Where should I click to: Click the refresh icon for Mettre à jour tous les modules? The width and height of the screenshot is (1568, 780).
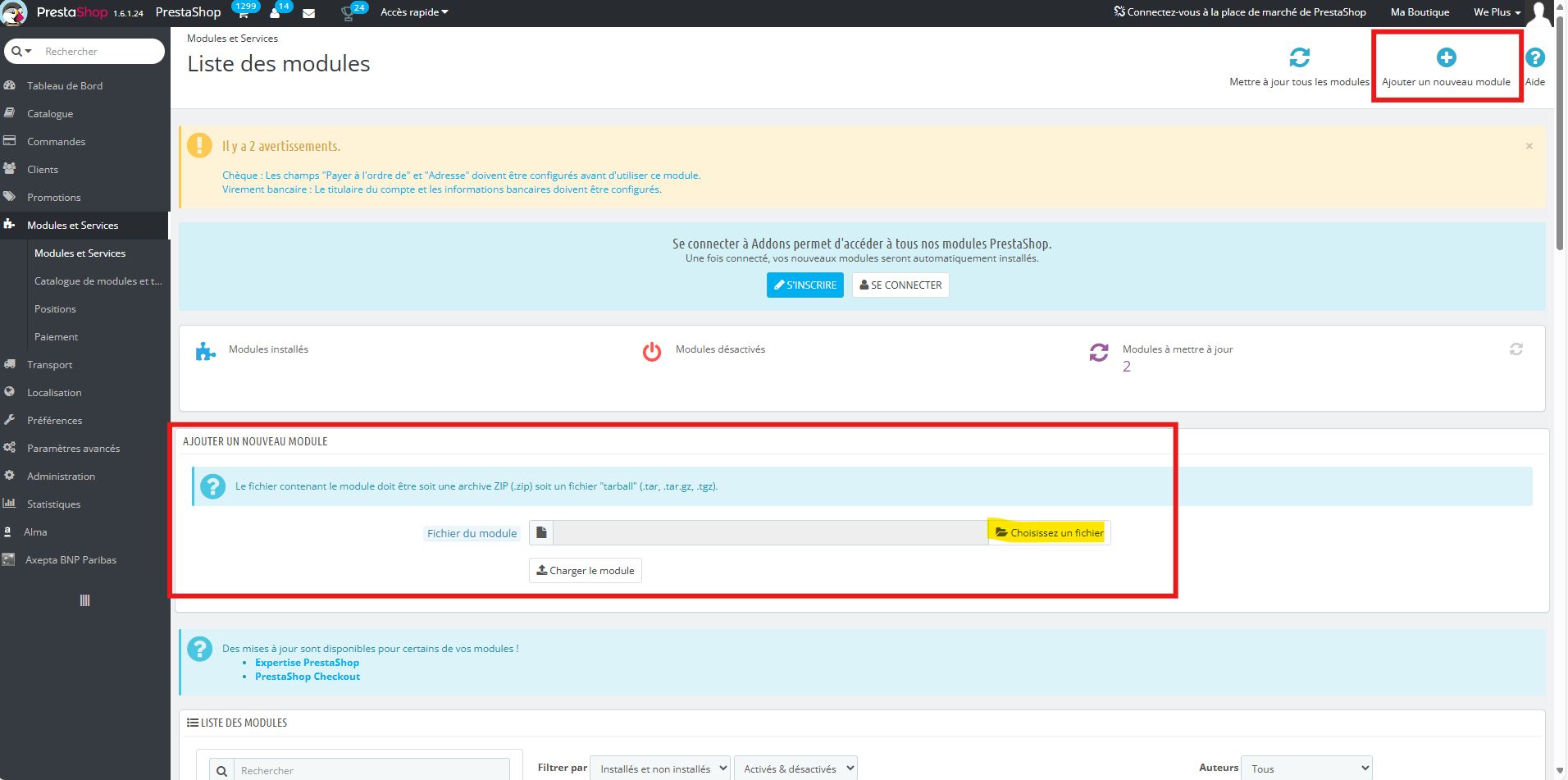[1299, 57]
